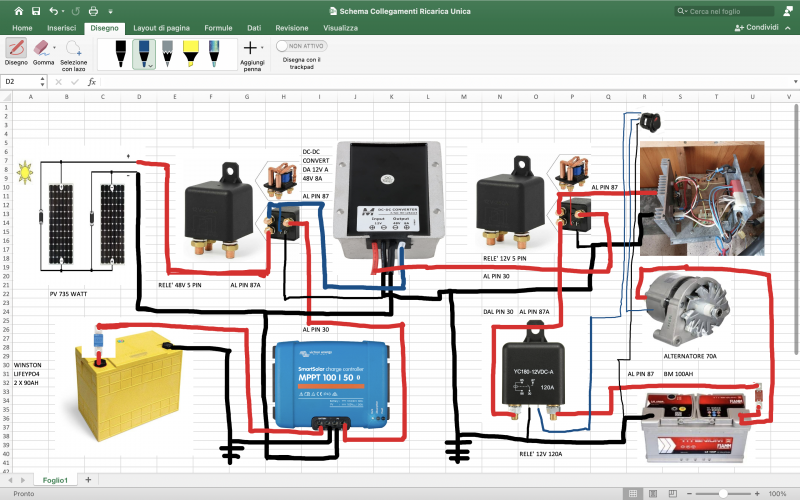Expand the Aggiungi penna dropdown

point(262,47)
